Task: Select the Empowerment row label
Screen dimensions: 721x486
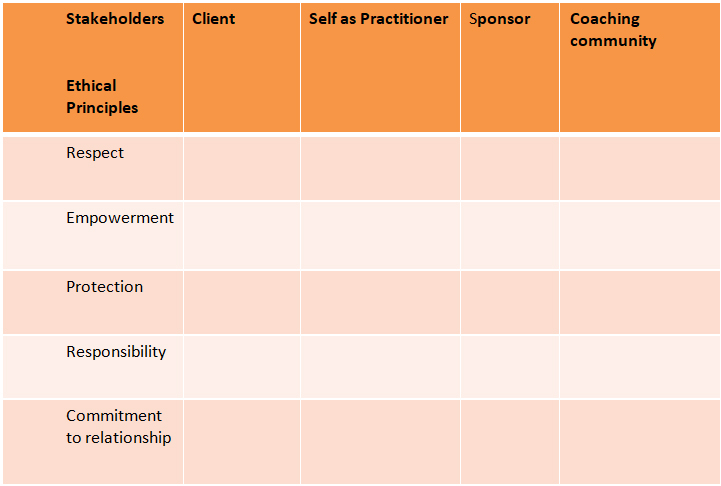Action: coord(120,218)
